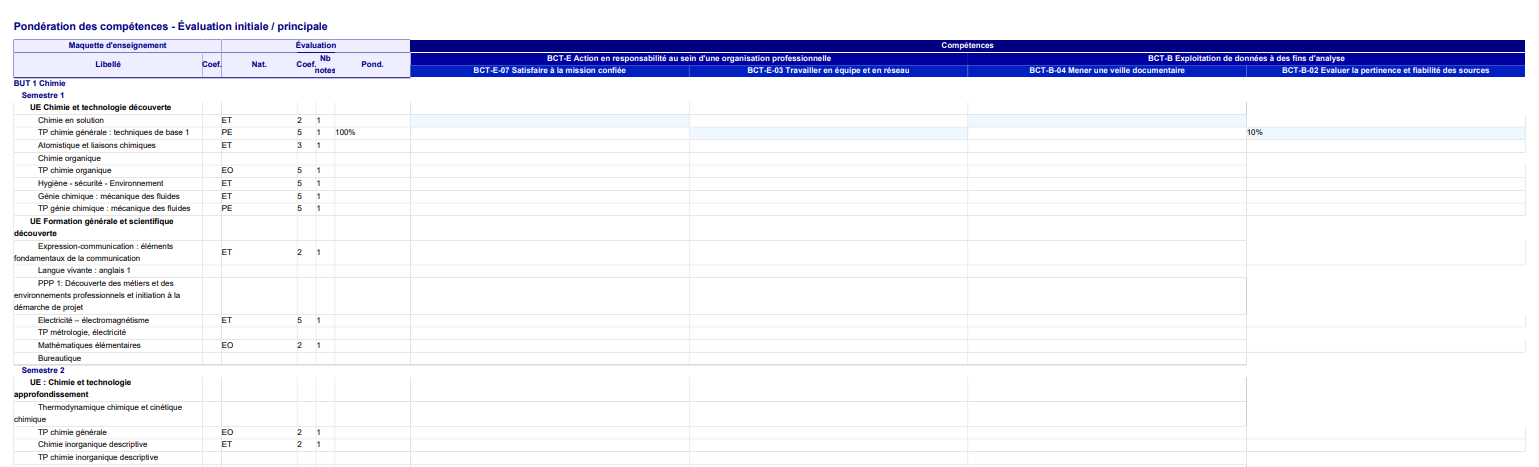
Task: Open the Semestre 2 section
Action: pos(43,370)
